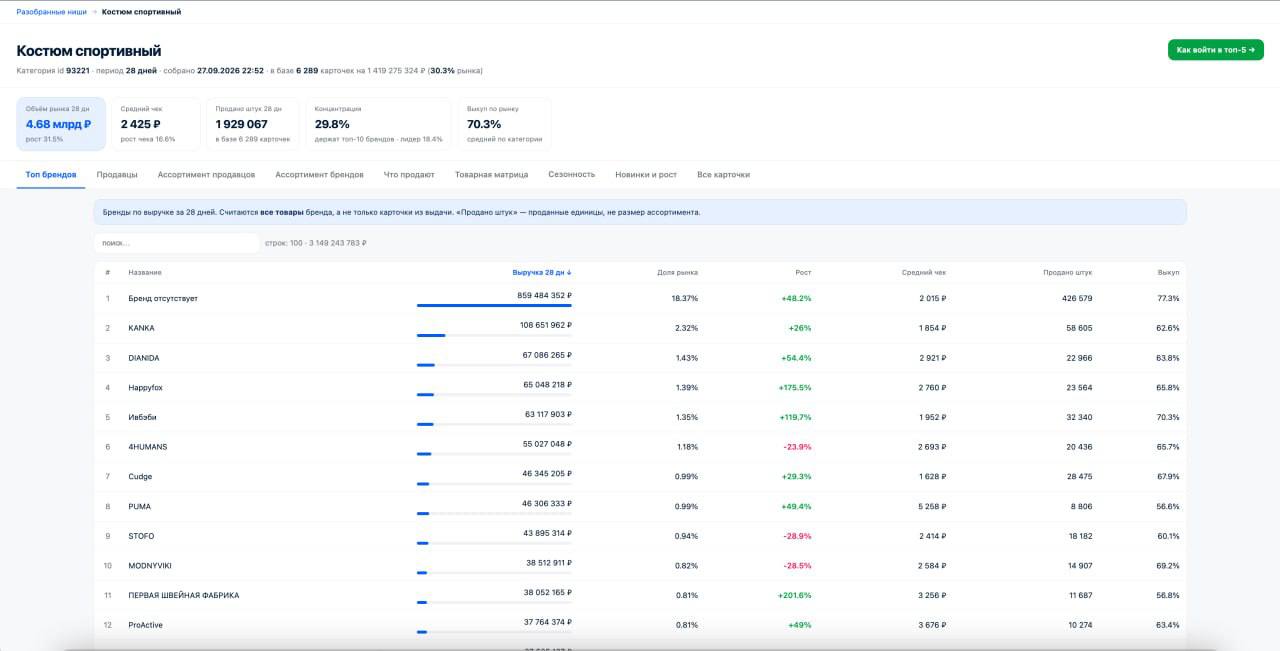Sort by the Рост column header
The width and height of the screenshot is (1280, 651).
(x=802, y=272)
